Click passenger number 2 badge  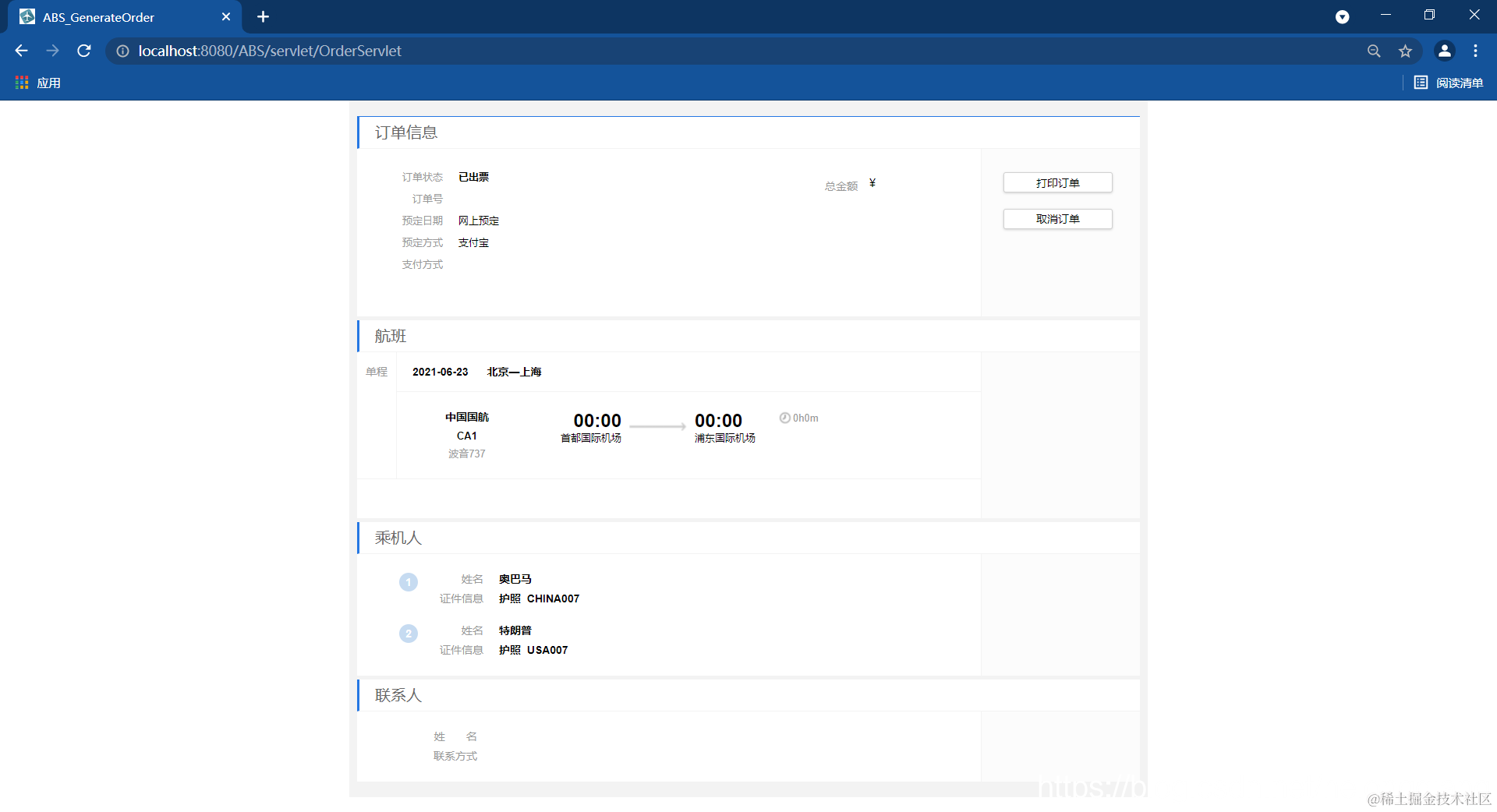(x=409, y=634)
